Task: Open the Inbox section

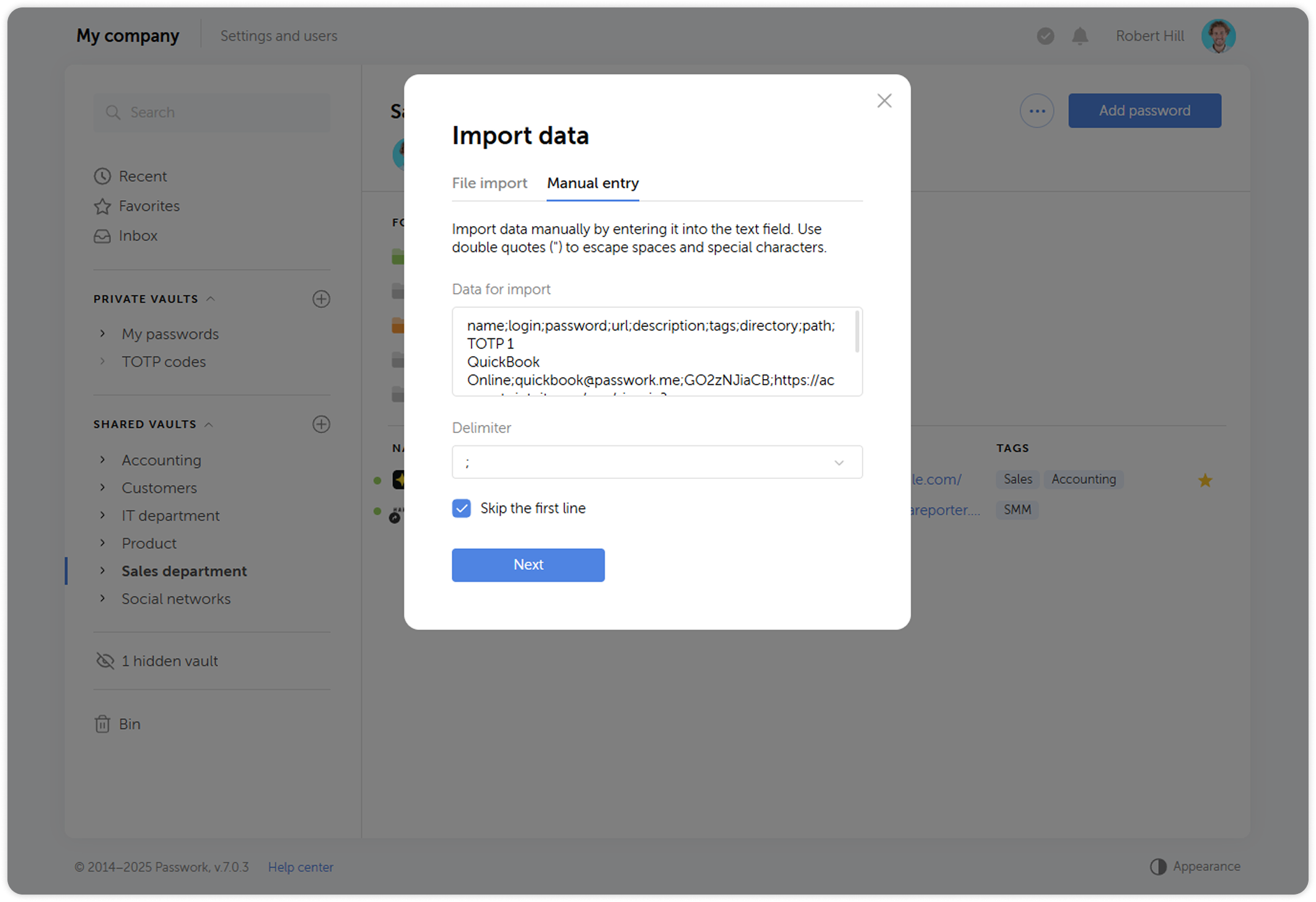Action: [138, 235]
